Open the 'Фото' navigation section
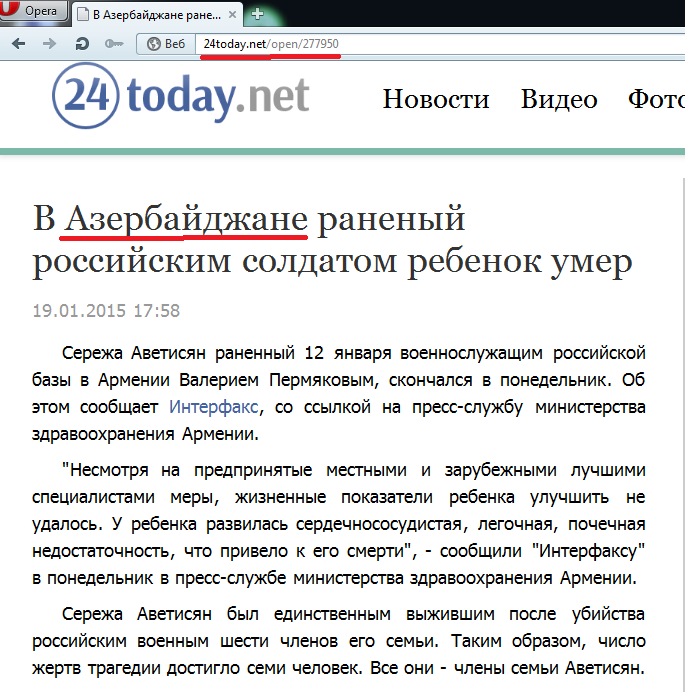 tap(657, 98)
